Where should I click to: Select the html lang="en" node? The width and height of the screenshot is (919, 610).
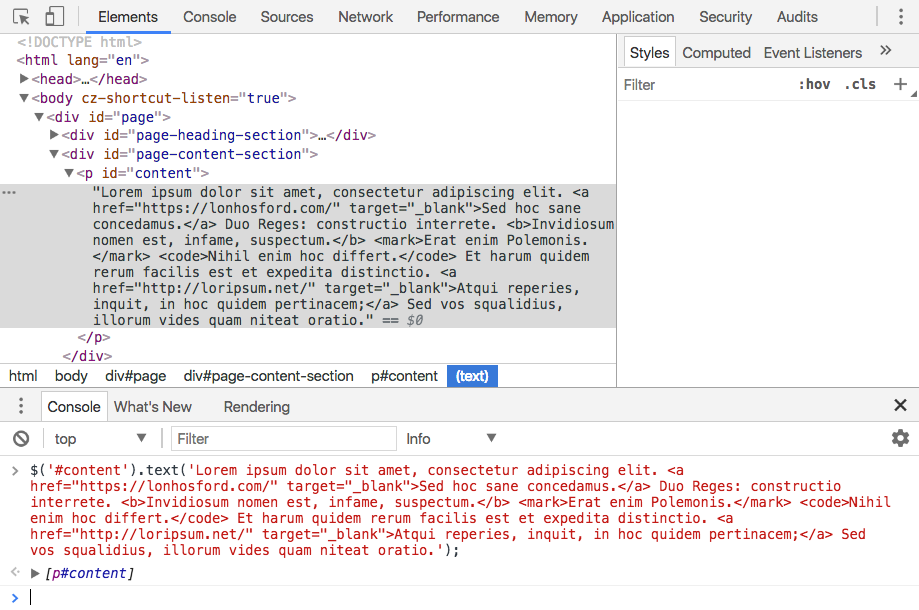click(83, 60)
